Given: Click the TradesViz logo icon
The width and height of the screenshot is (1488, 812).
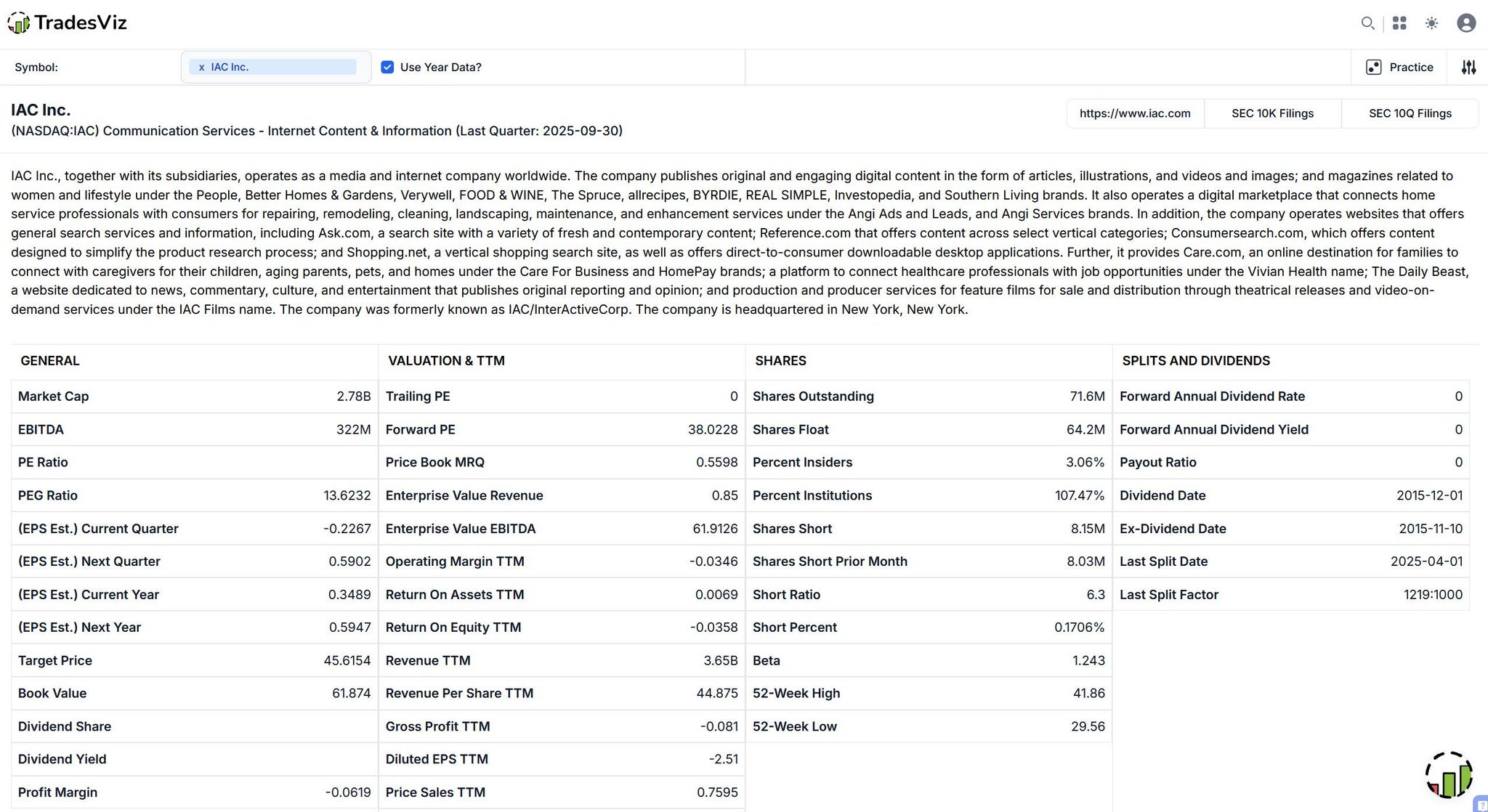Looking at the screenshot, I should click(19, 23).
